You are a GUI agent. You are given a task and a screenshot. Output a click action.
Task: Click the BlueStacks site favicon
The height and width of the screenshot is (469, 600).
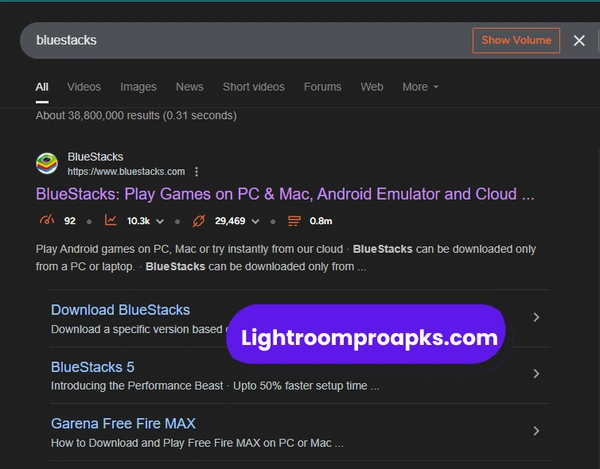tap(47, 163)
